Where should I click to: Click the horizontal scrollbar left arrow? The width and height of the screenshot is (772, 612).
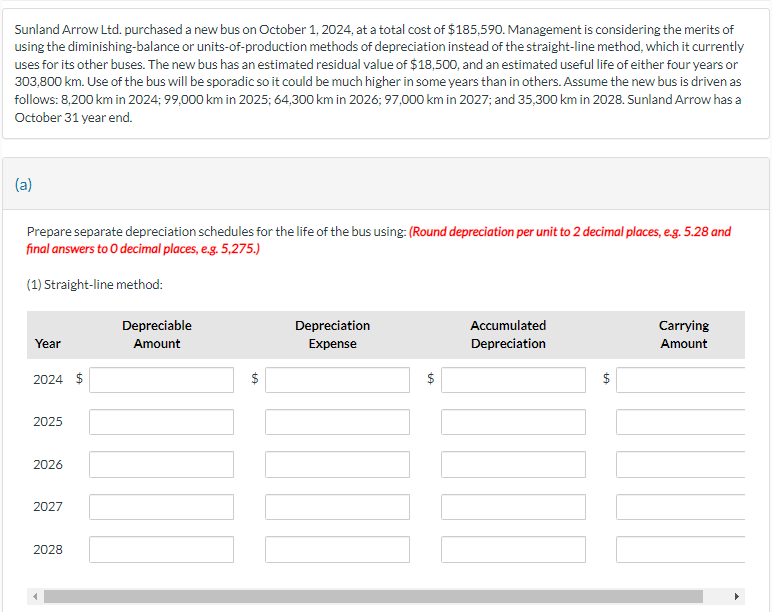tap(35, 596)
